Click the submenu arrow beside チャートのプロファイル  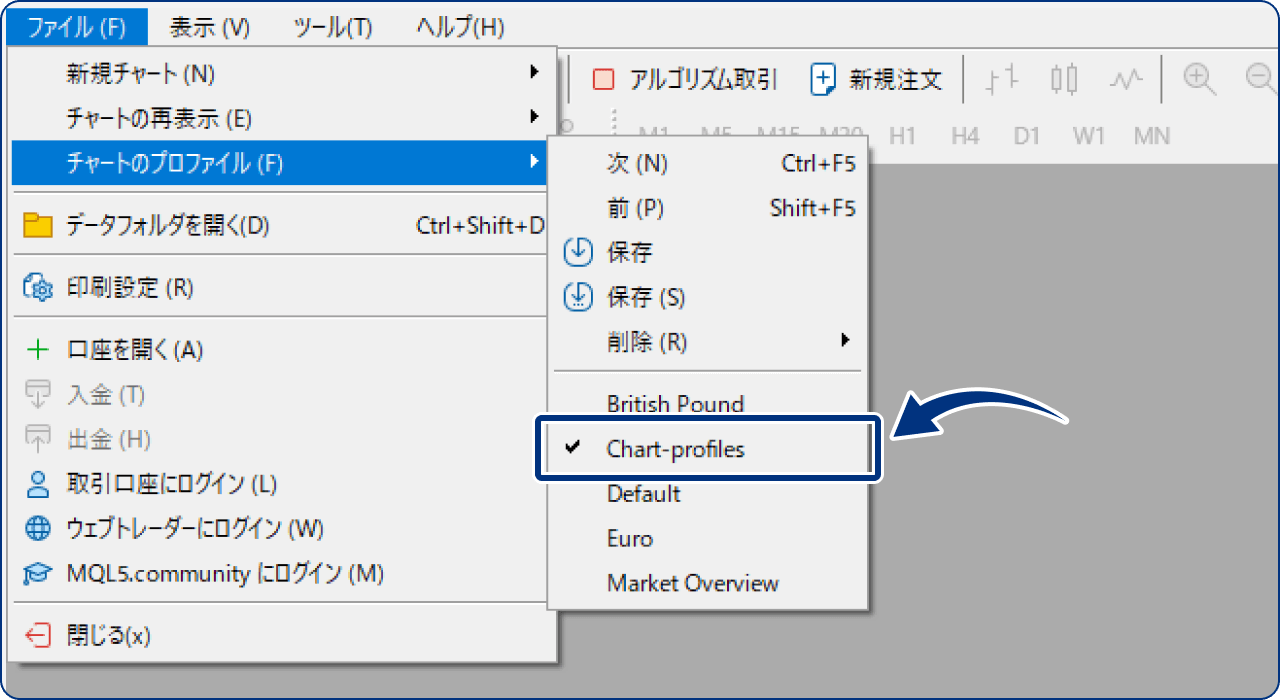click(533, 162)
